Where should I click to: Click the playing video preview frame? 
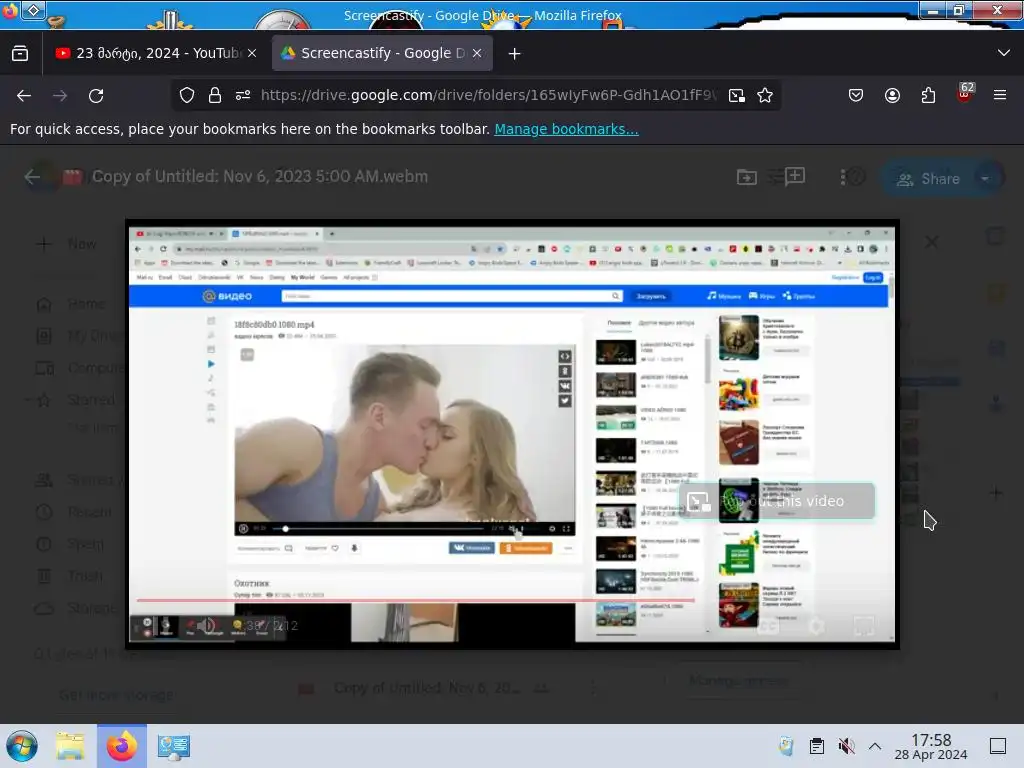pyautogui.click(x=512, y=434)
